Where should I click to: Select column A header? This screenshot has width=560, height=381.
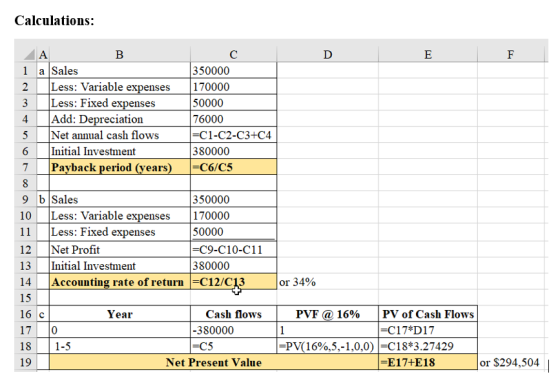[x=43, y=55]
